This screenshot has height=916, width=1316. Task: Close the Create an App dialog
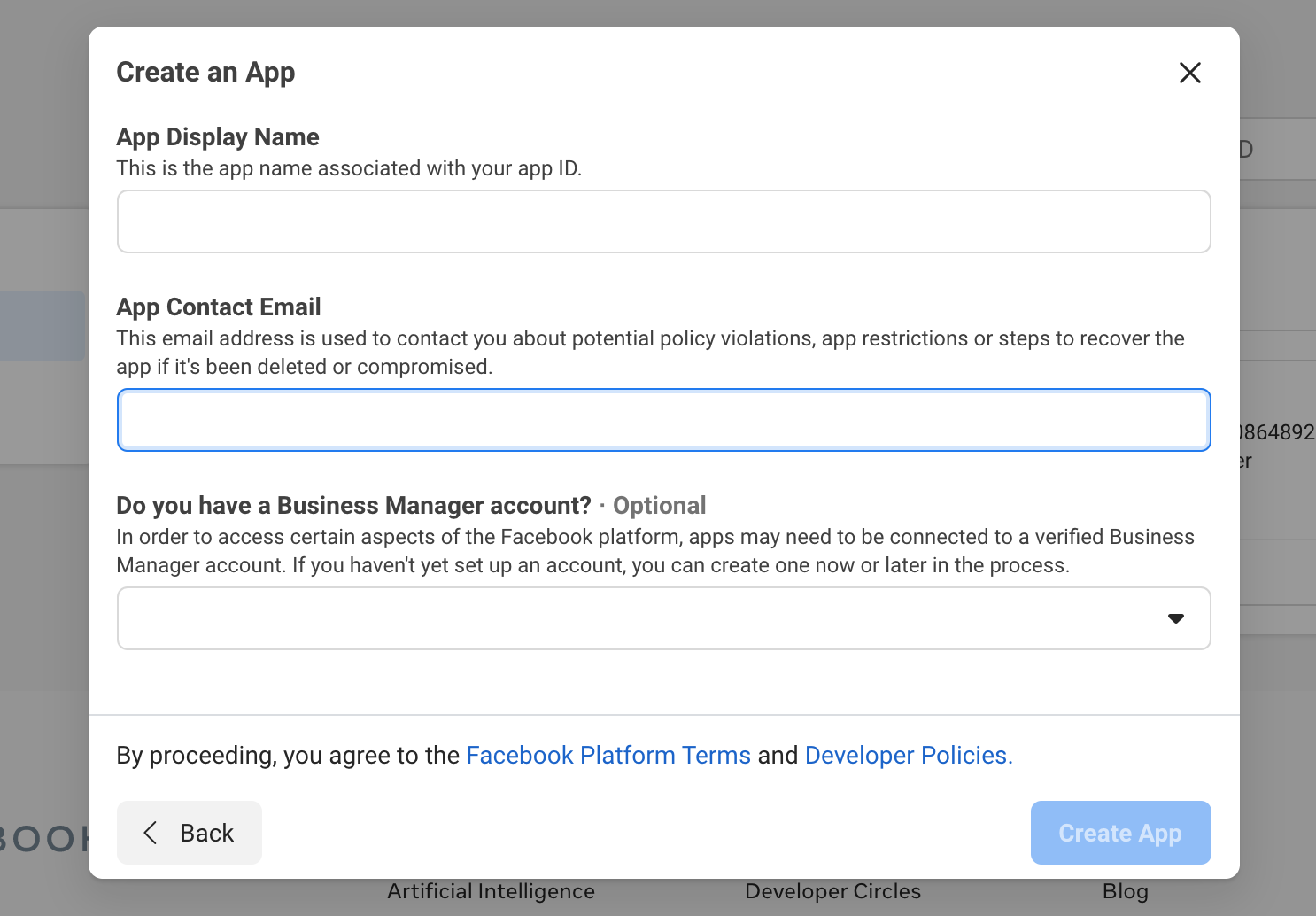(1190, 73)
